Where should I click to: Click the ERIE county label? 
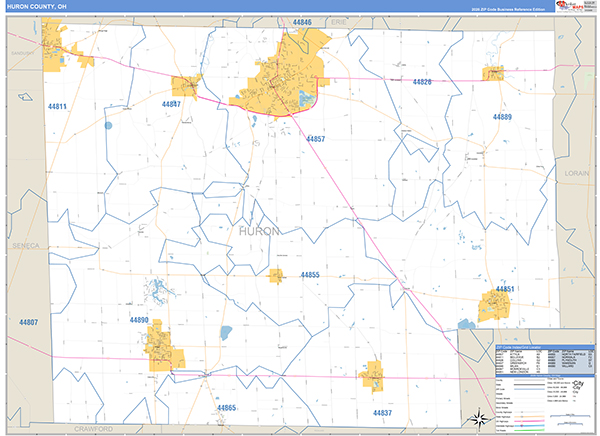[x=339, y=22]
